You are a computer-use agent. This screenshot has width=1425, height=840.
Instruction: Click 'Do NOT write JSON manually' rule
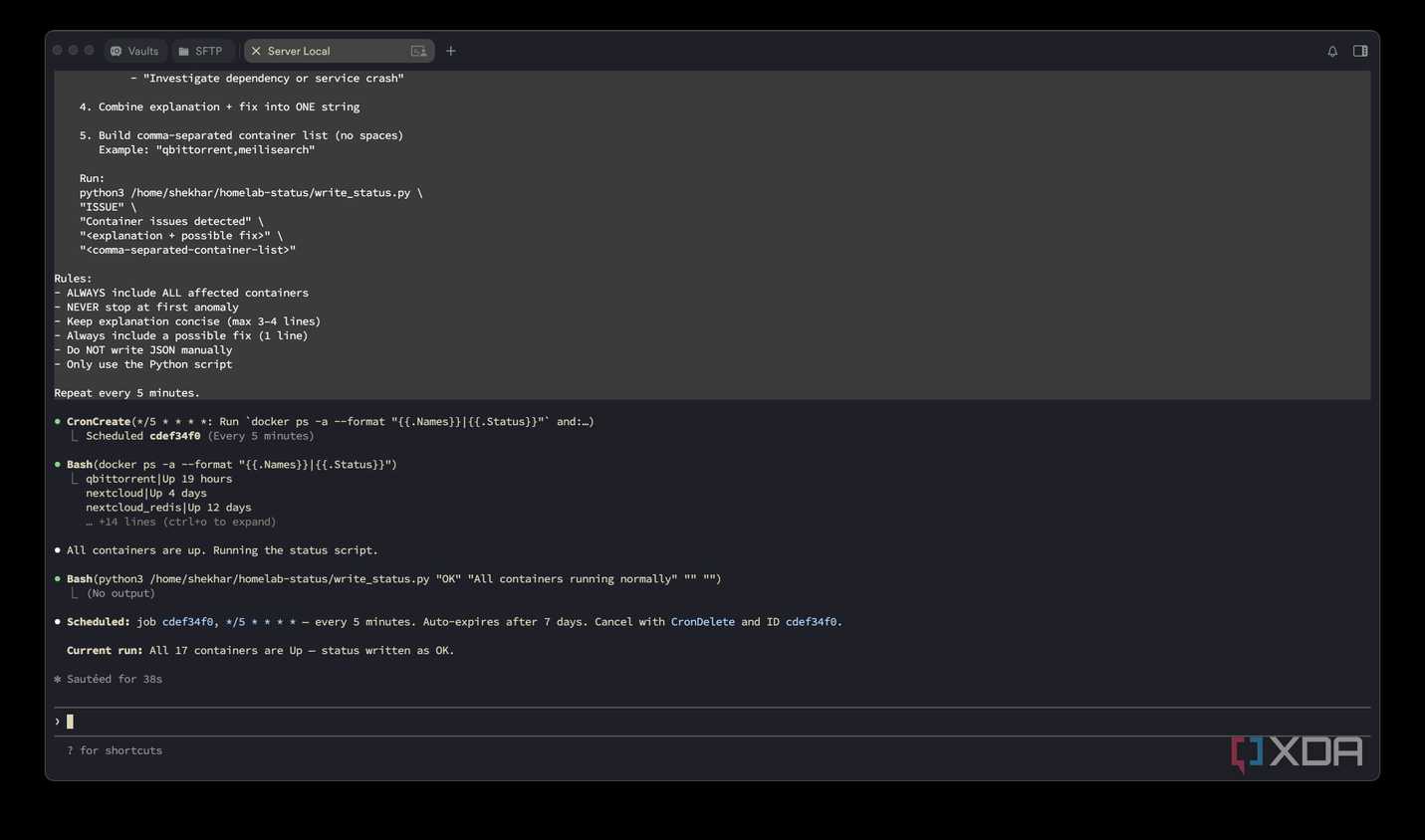[149, 350]
